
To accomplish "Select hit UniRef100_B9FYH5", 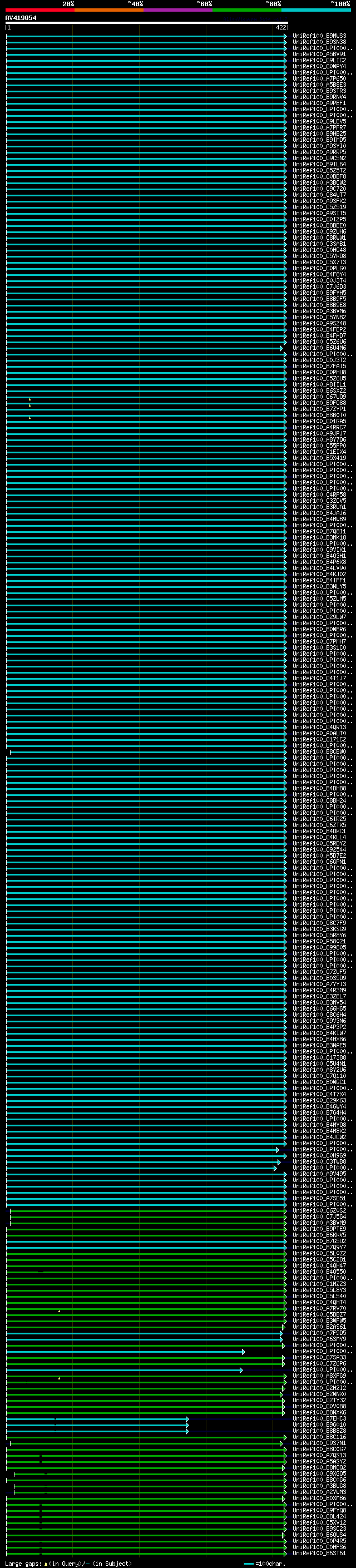I will [x=319, y=293].
